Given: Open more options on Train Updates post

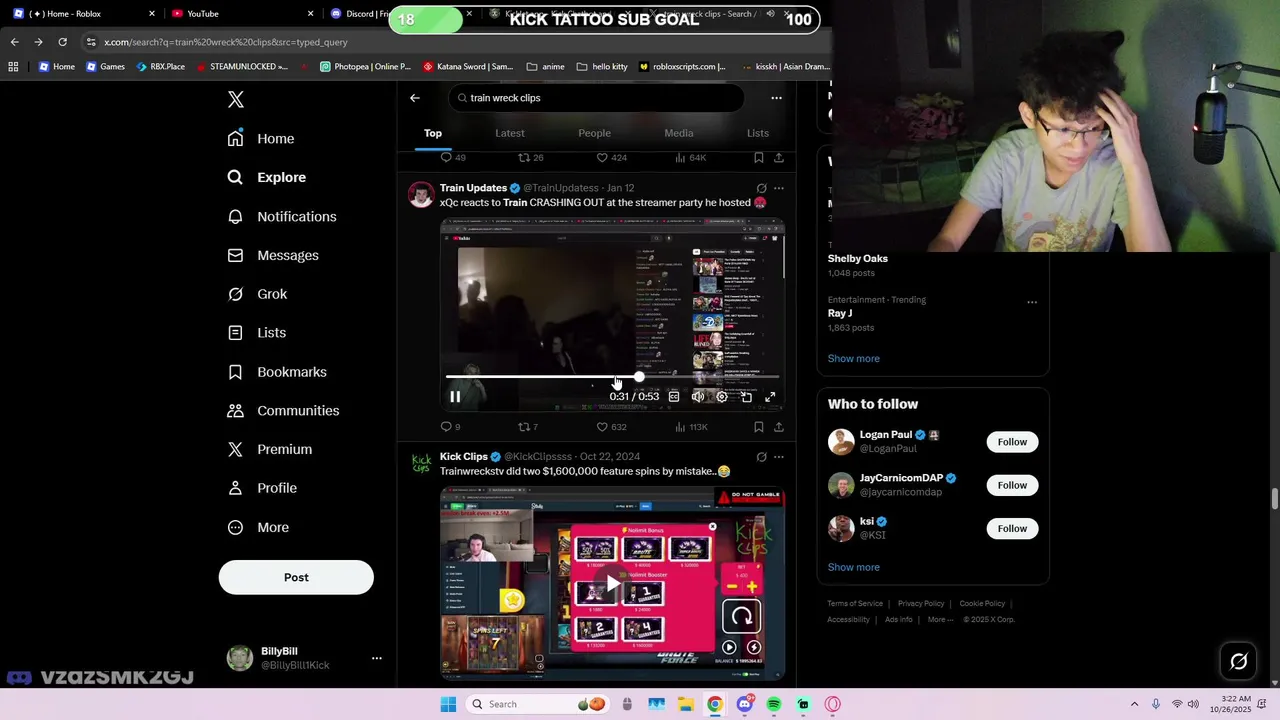Looking at the screenshot, I should [779, 188].
